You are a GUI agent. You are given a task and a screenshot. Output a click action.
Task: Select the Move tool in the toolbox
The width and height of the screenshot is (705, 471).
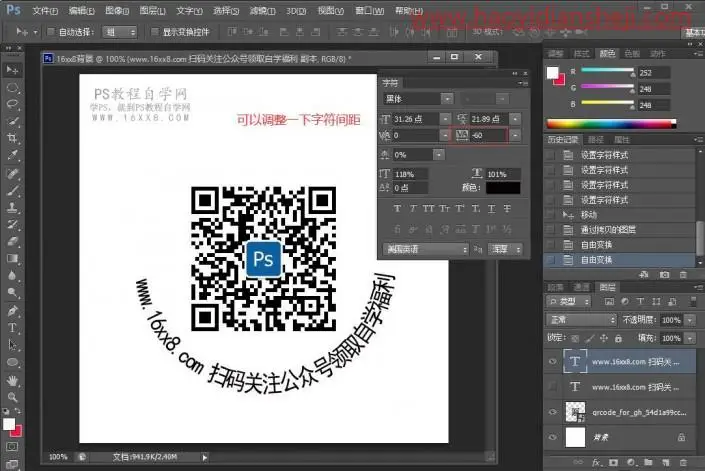(x=12, y=70)
